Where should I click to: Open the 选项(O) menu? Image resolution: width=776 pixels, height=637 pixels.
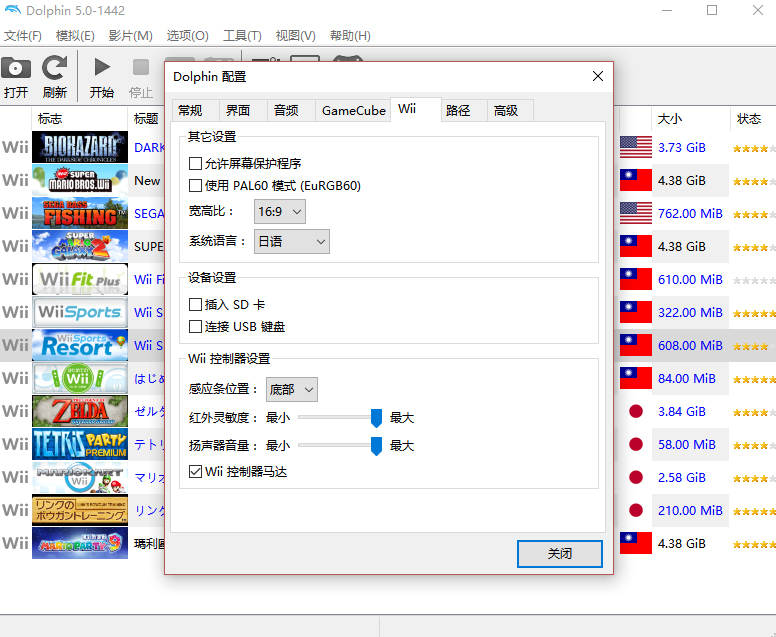click(x=188, y=36)
